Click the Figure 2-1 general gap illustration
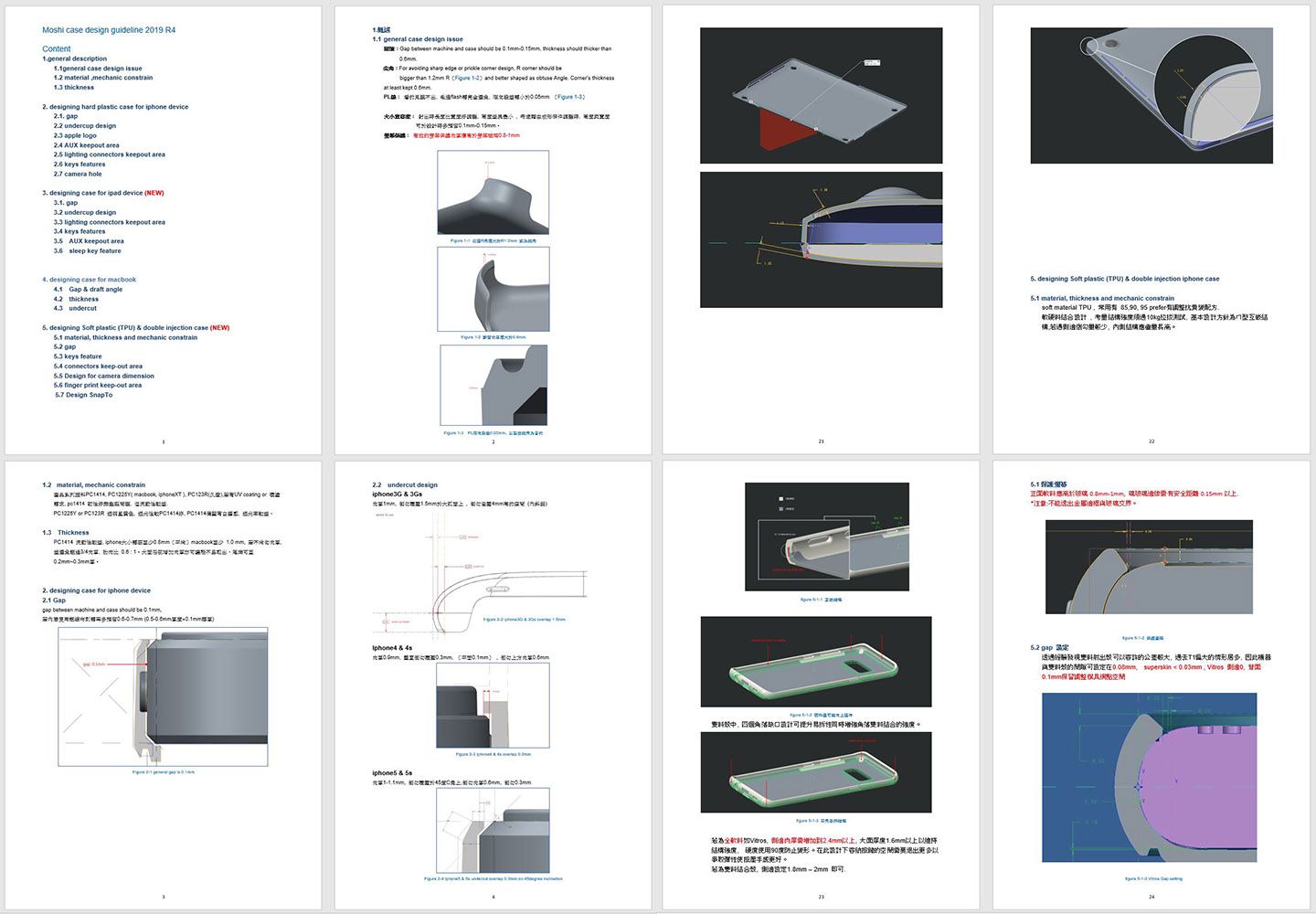1316x914 pixels. point(163,696)
